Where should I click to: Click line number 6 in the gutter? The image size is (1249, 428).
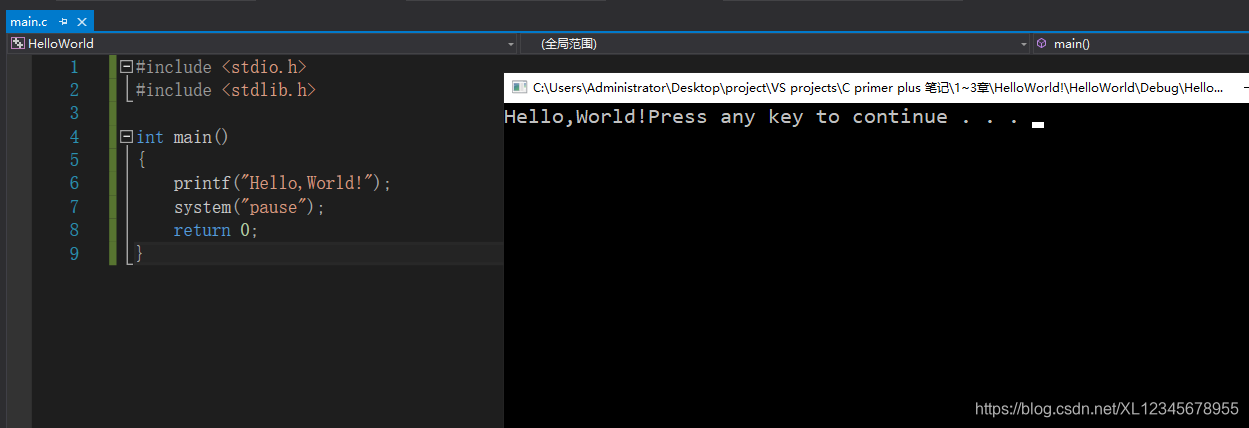[x=73, y=183]
